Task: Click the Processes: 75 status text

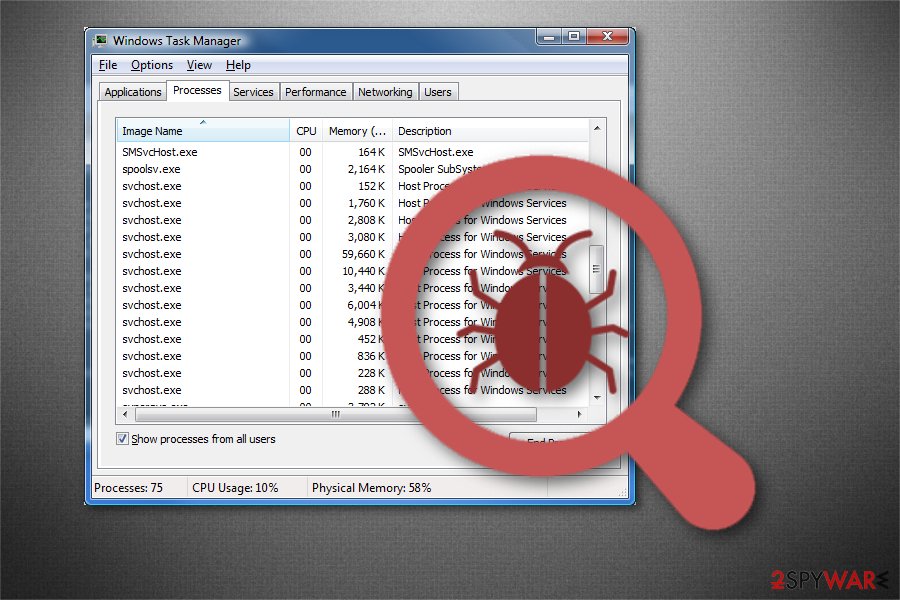Action: tap(129, 487)
